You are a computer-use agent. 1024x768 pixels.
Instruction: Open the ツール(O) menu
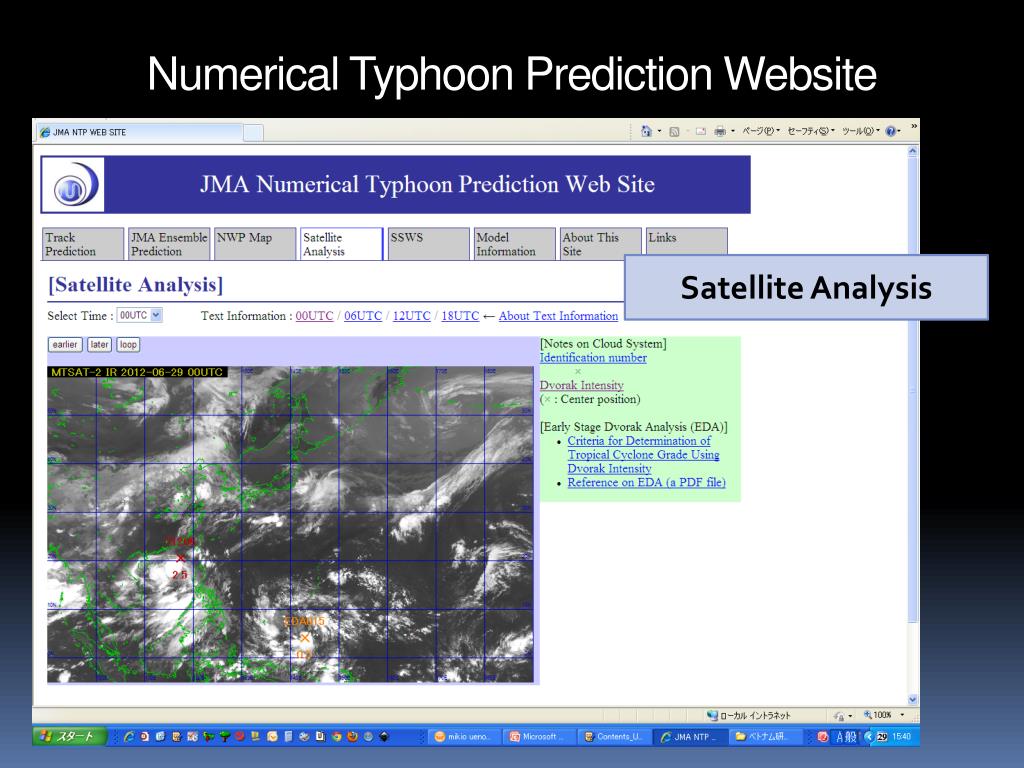(860, 131)
